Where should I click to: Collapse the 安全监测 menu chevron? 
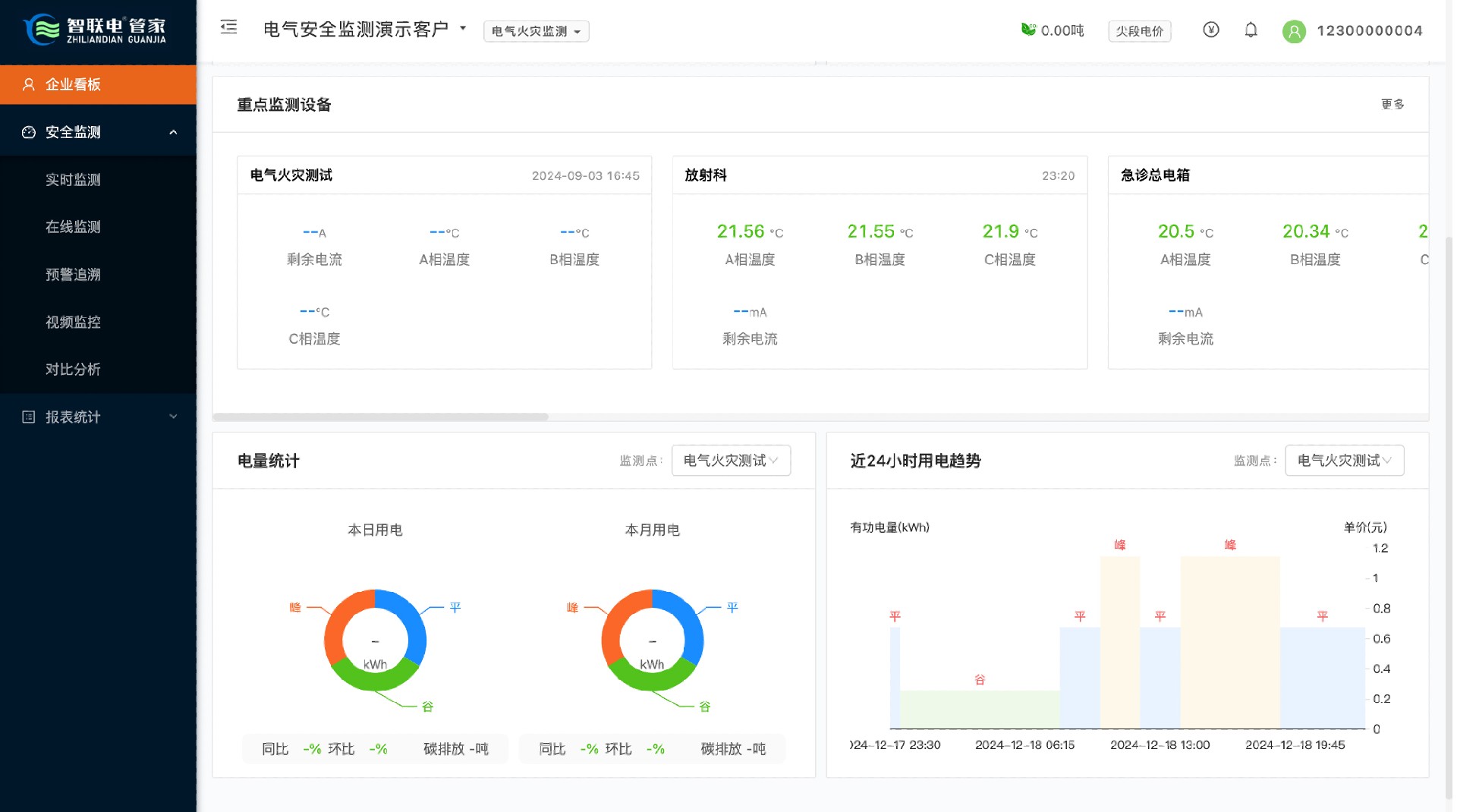pyautogui.click(x=173, y=132)
